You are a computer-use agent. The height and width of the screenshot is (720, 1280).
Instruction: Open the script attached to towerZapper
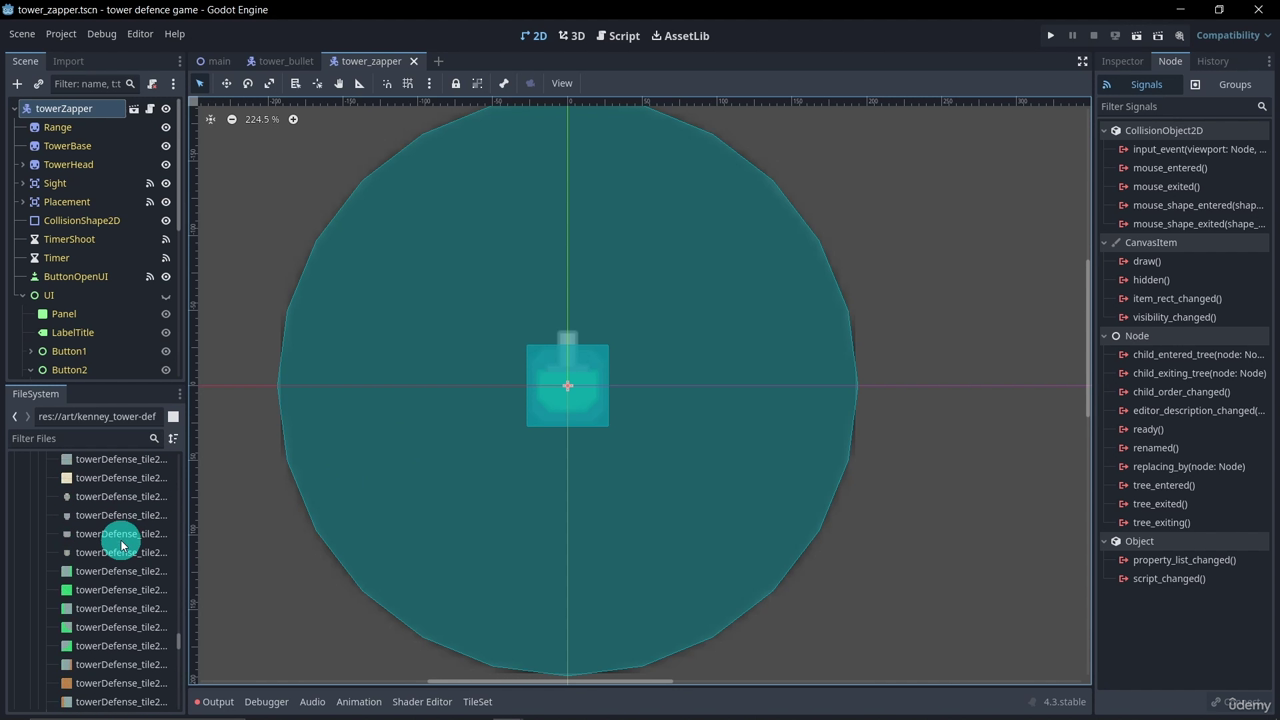click(x=150, y=109)
